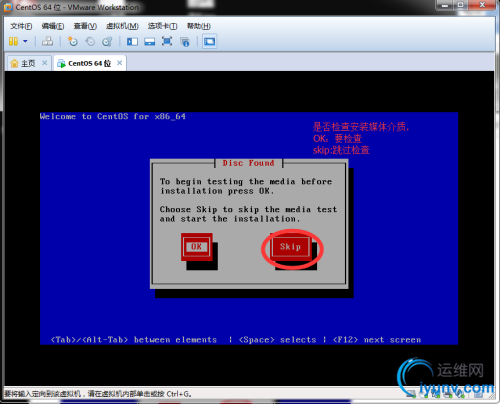
Task: Take a snapshot with the clock-plus icon
Action: (72, 41)
